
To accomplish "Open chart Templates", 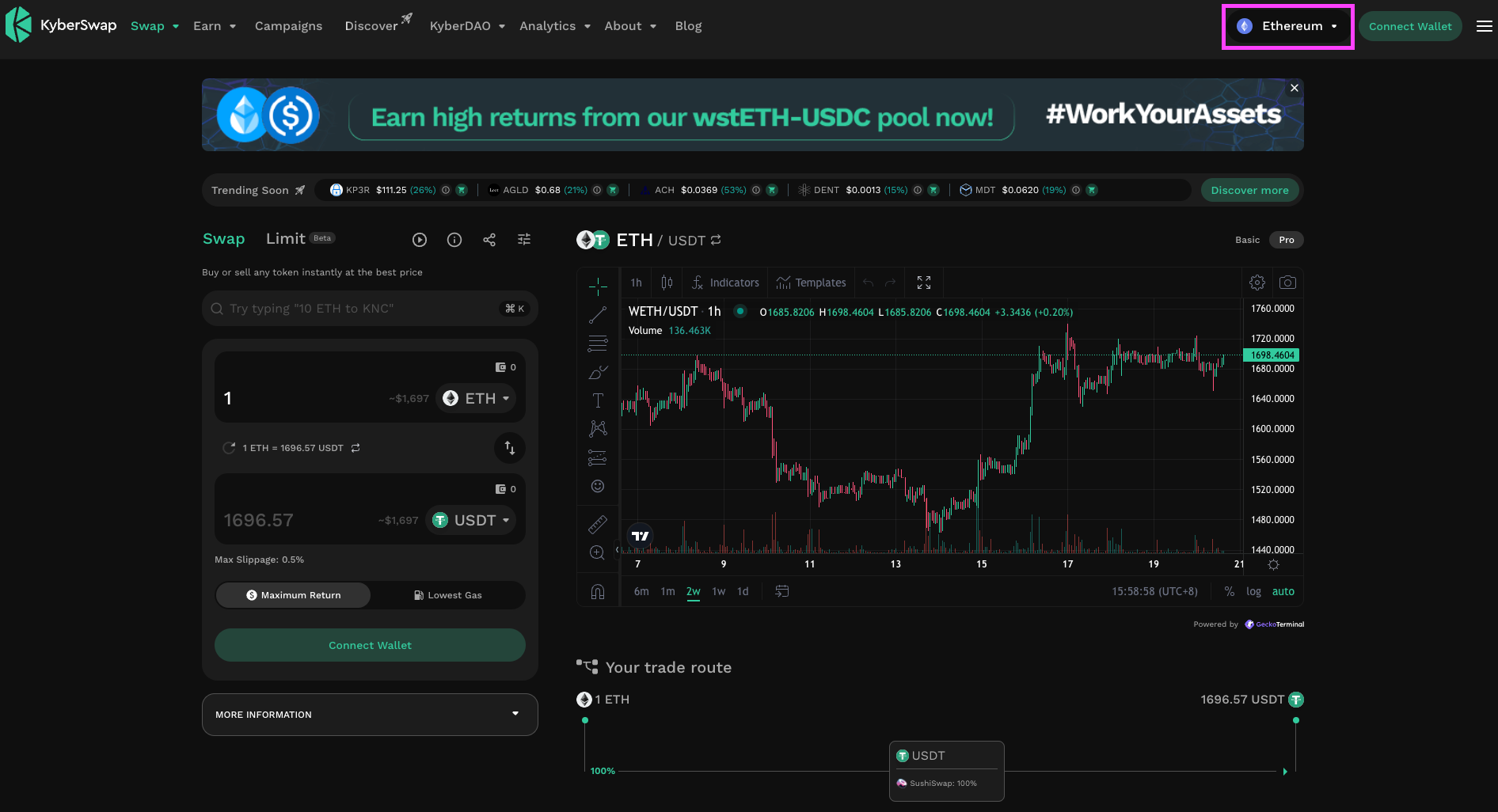I will 812,283.
